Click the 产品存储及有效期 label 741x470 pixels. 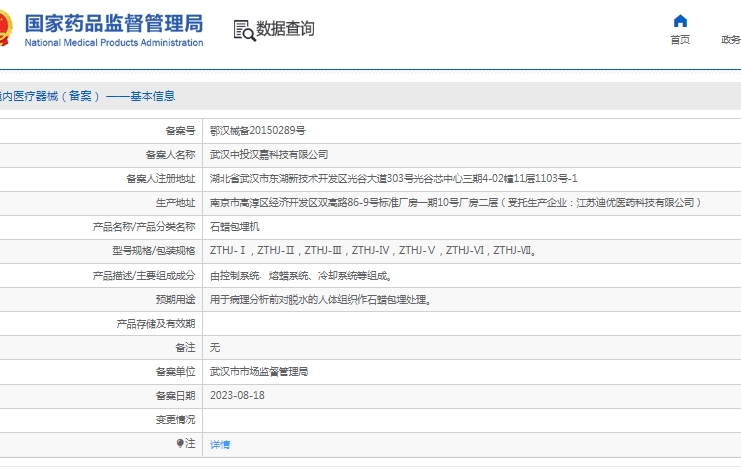pyautogui.click(x=155, y=324)
